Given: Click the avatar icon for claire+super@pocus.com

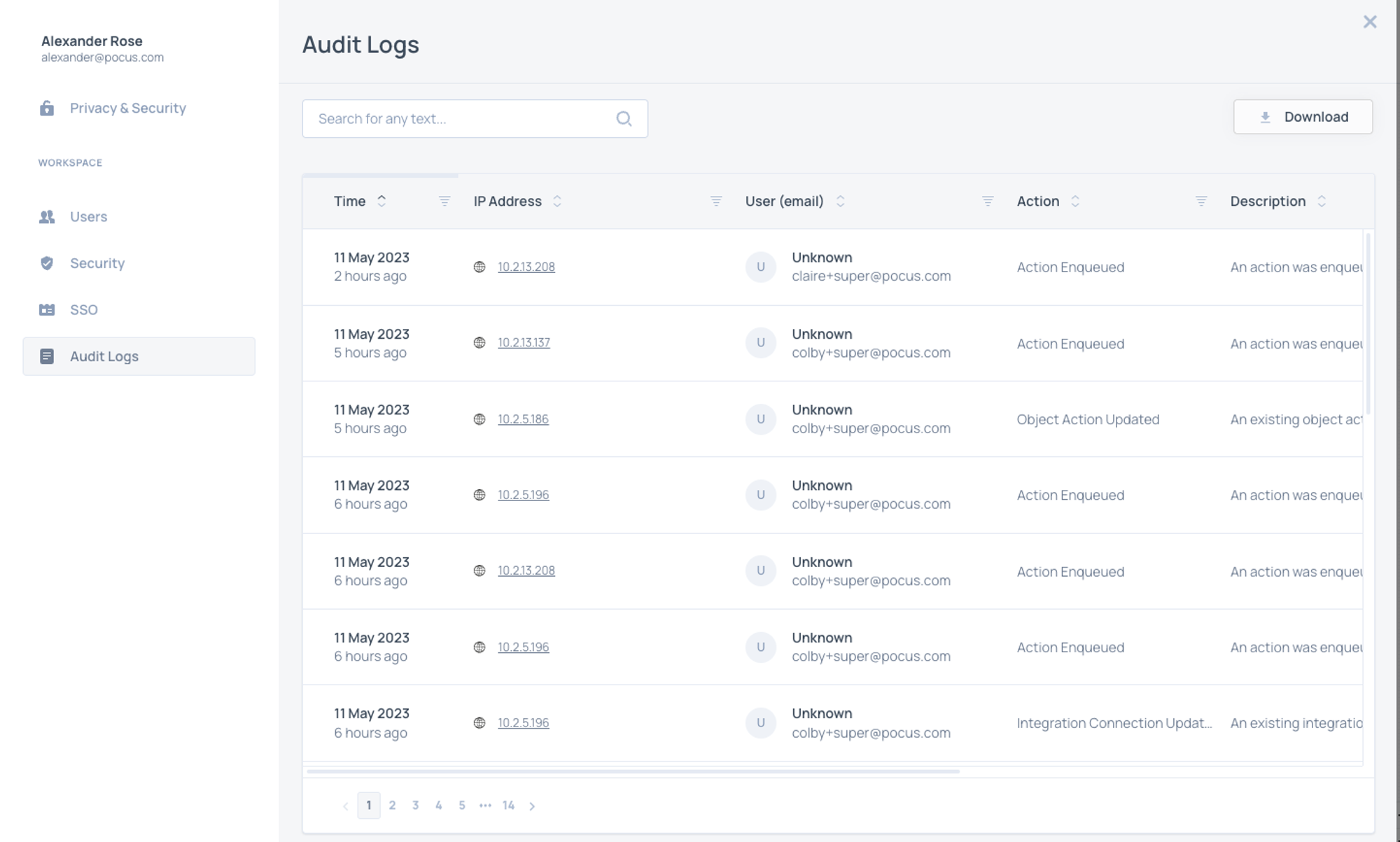Looking at the screenshot, I should coord(761,267).
